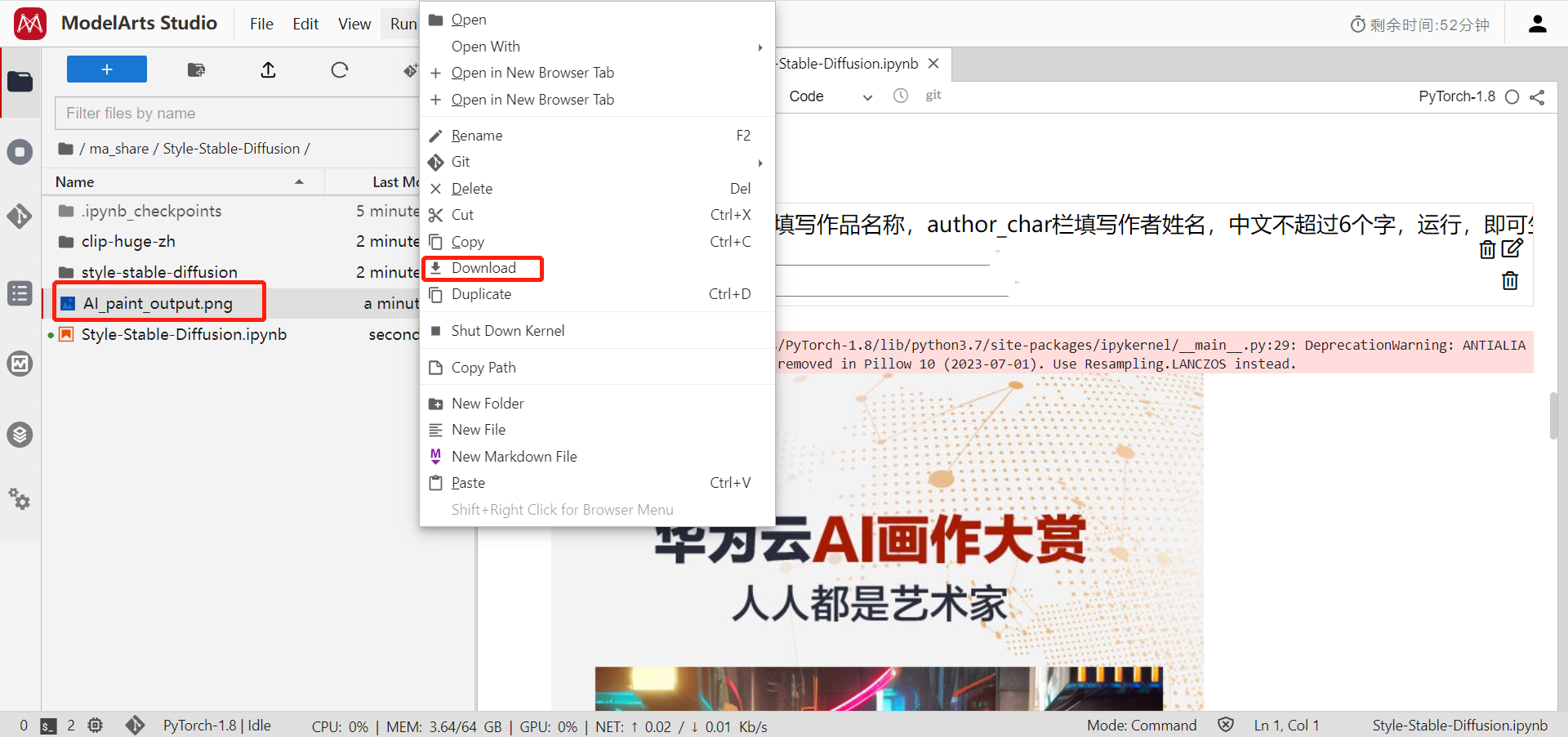Click the user profile icon

tap(1538, 25)
